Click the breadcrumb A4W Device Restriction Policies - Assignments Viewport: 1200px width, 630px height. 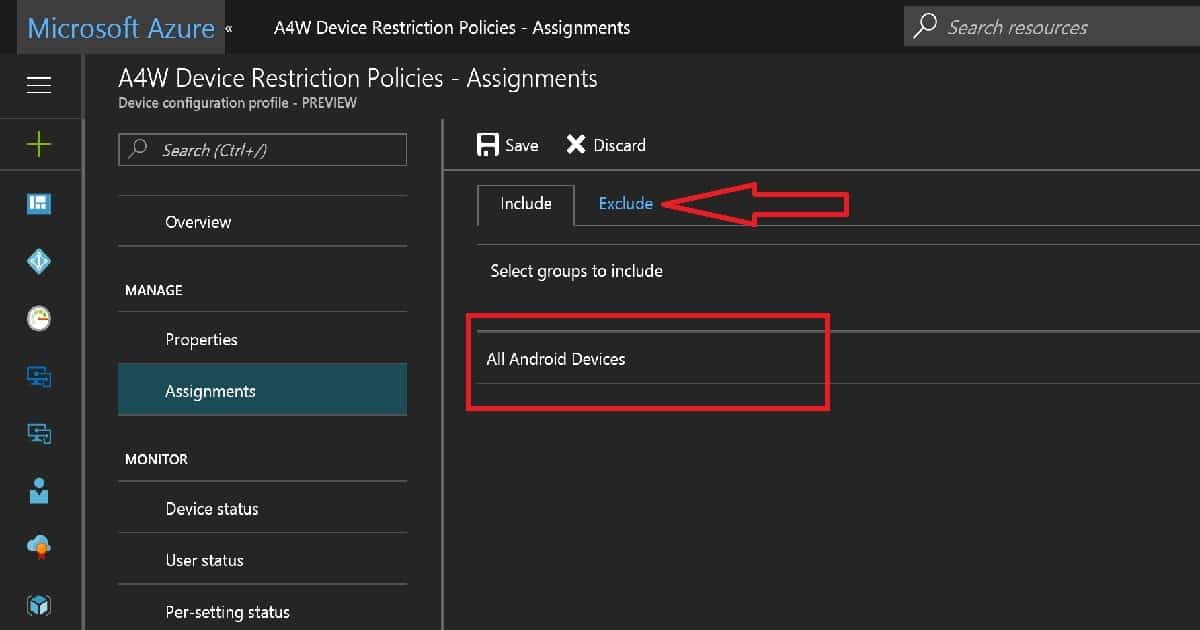pyautogui.click(x=452, y=28)
